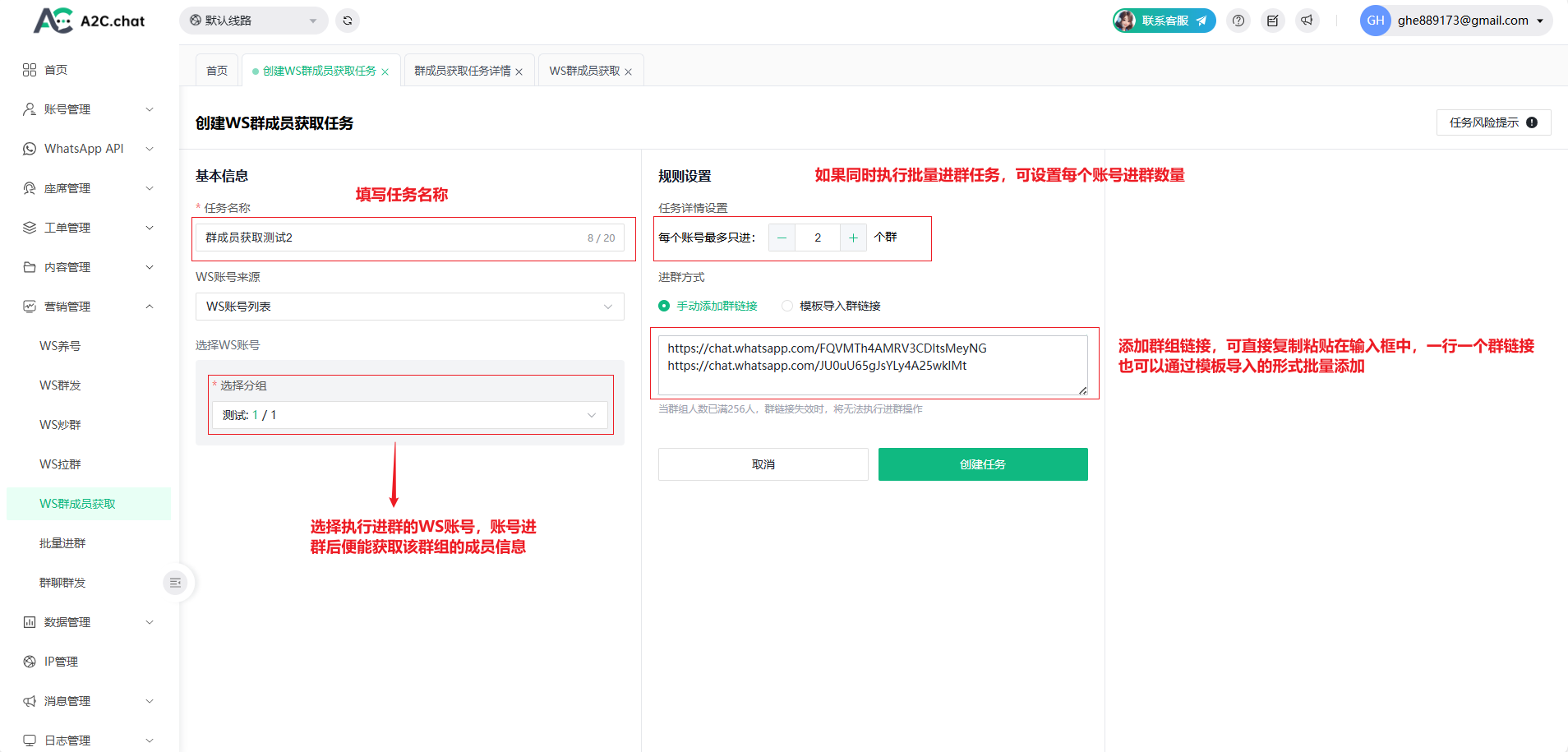
Task: Open IP管理 in the sidebar
Action: [61, 662]
